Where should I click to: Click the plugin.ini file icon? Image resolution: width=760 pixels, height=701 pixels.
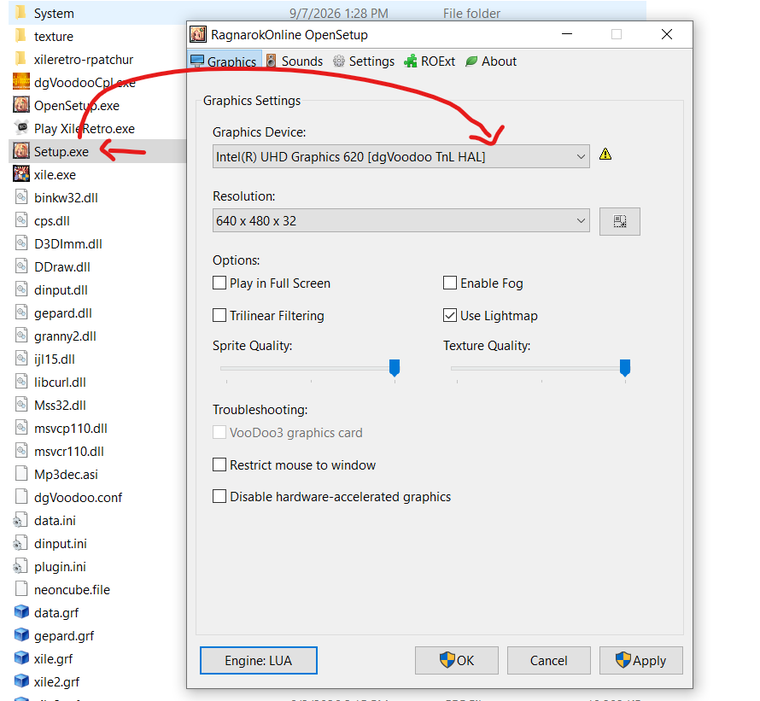[20, 566]
